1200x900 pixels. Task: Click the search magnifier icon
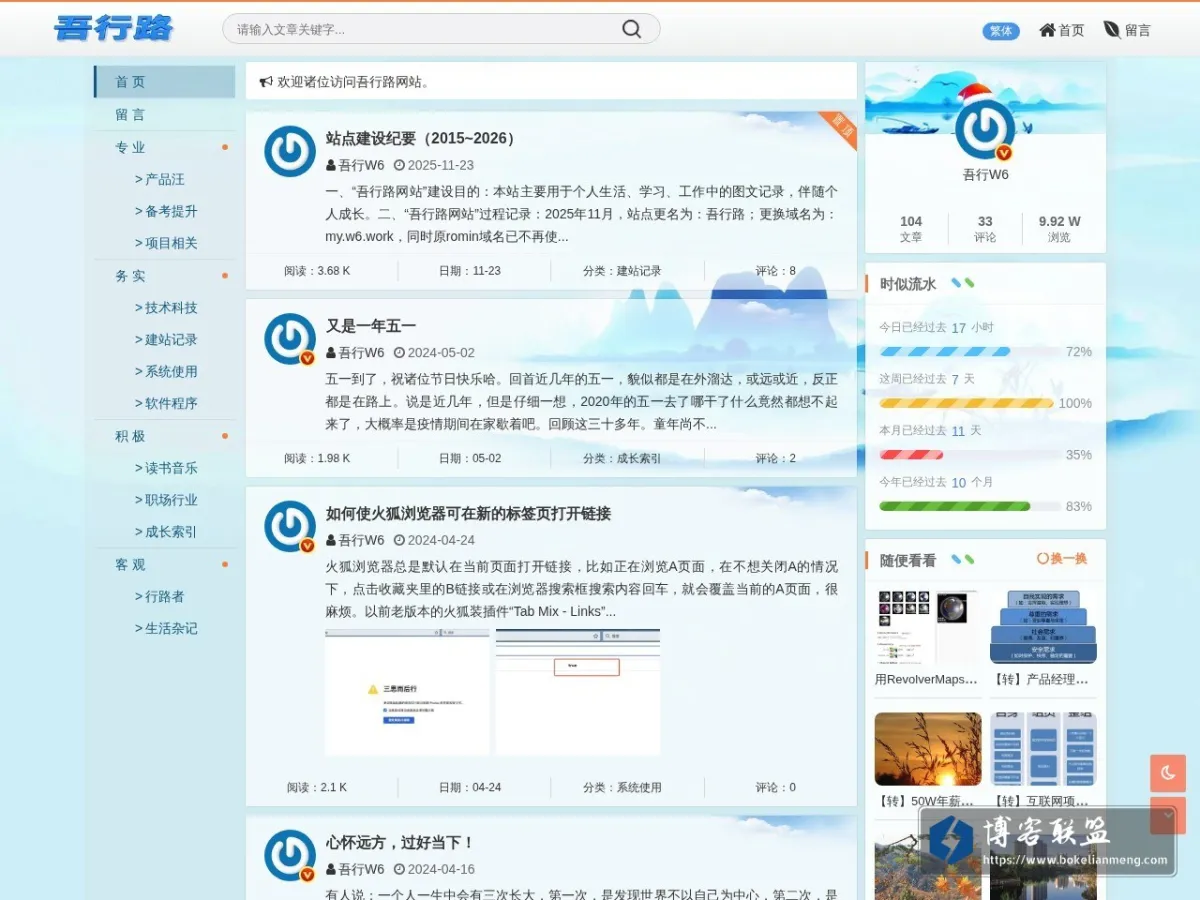[x=631, y=29]
